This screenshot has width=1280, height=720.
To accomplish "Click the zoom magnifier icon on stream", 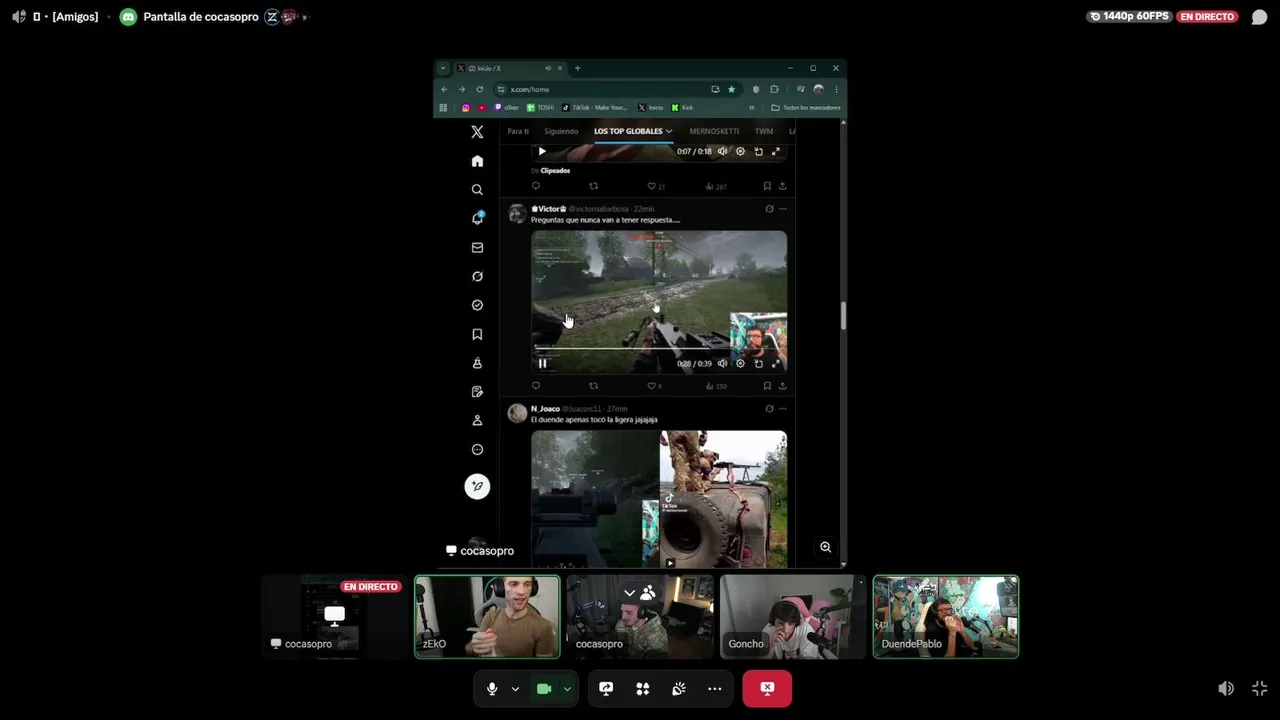I will (x=826, y=547).
